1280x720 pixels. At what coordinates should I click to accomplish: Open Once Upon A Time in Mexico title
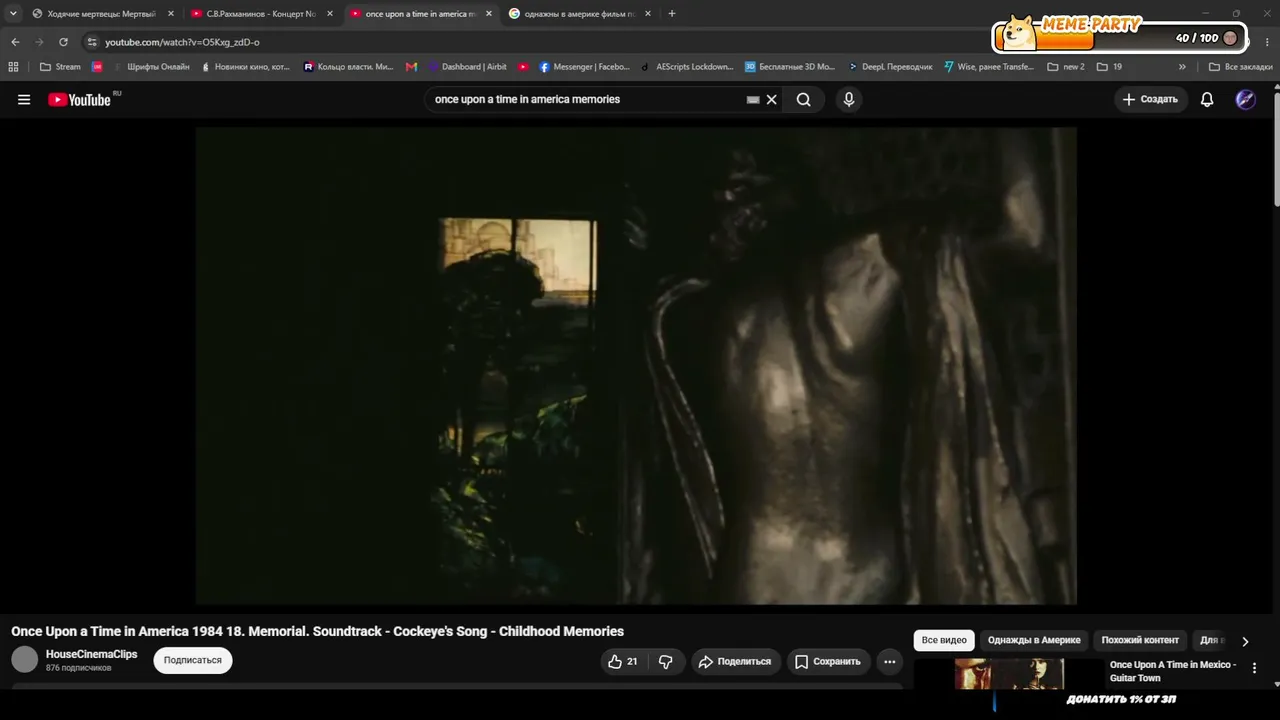1173,671
